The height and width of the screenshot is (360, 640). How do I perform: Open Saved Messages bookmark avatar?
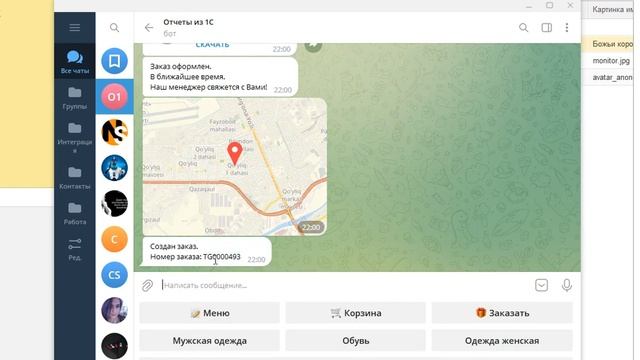click(114, 61)
